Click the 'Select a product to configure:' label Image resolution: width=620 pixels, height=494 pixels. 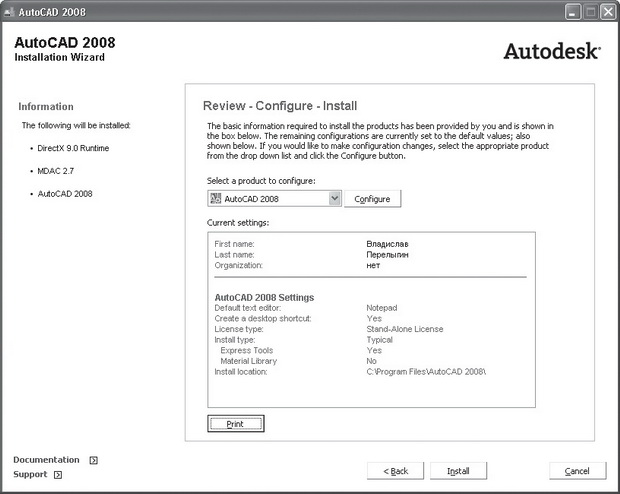[261, 181]
